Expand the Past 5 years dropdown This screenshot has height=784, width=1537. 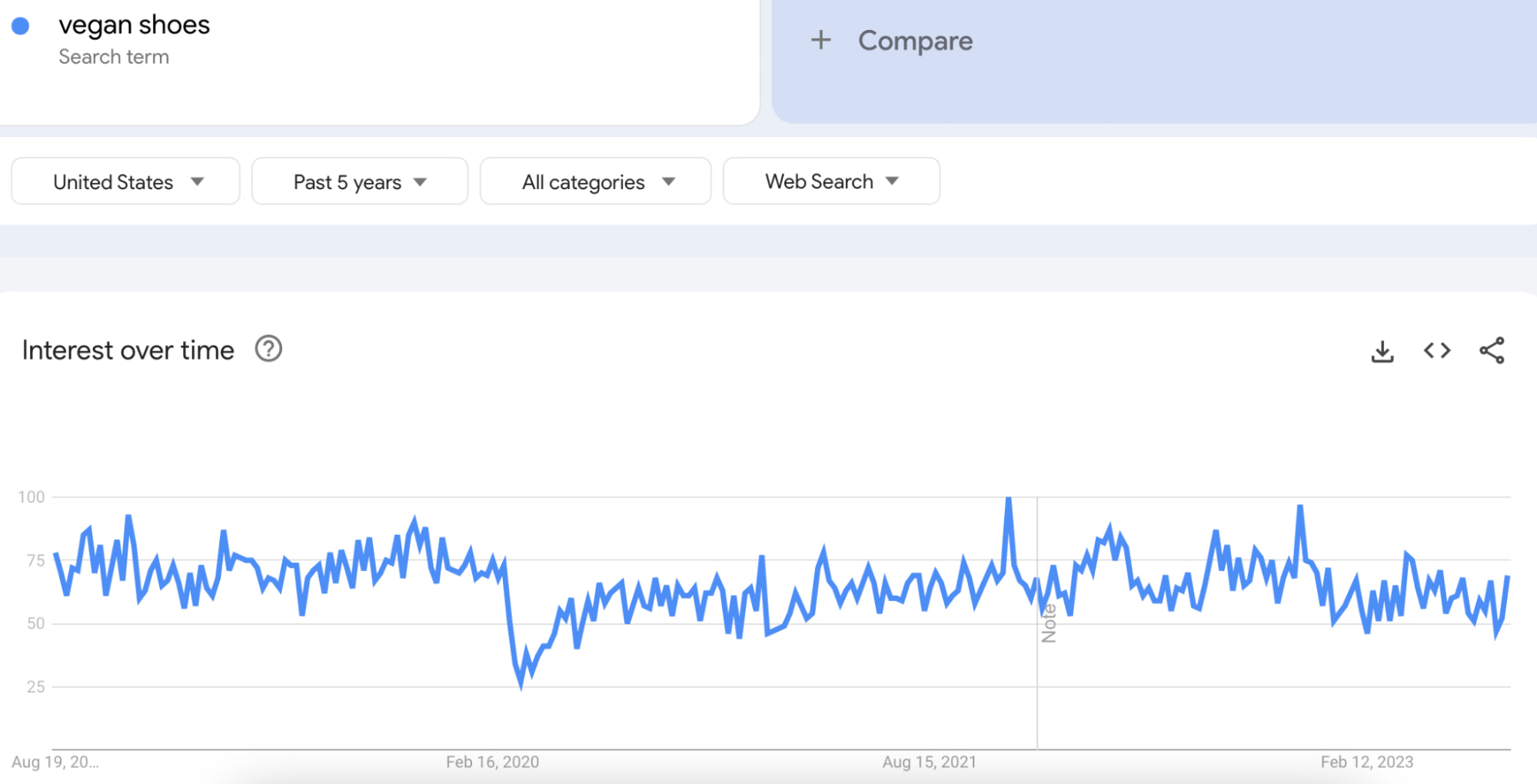pyautogui.click(x=359, y=182)
